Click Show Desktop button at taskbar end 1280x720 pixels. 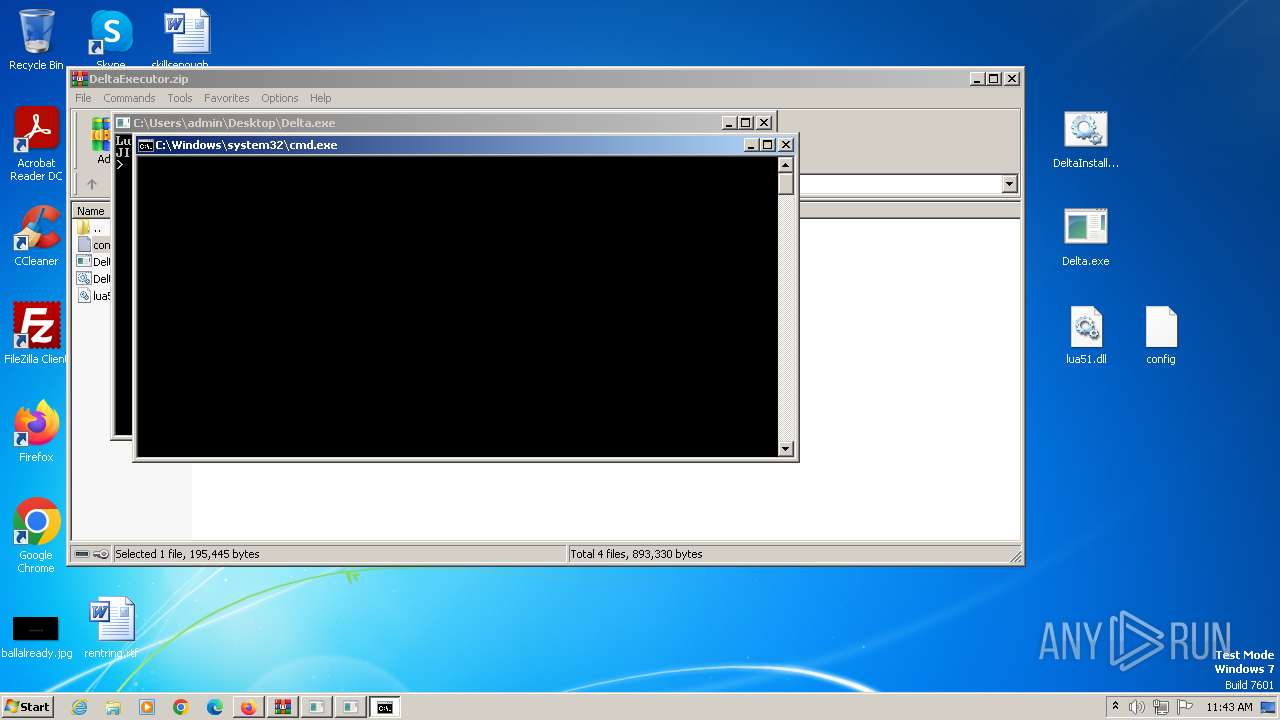[x=1270, y=707]
